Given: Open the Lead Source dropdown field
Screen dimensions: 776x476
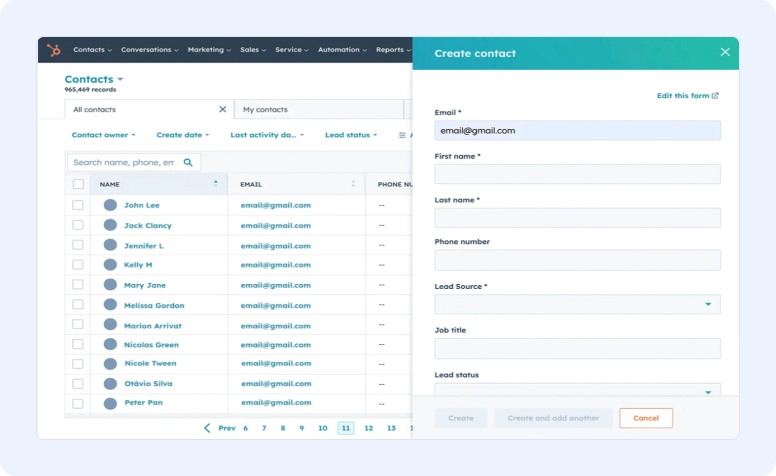Looking at the screenshot, I should [x=577, y=304].
